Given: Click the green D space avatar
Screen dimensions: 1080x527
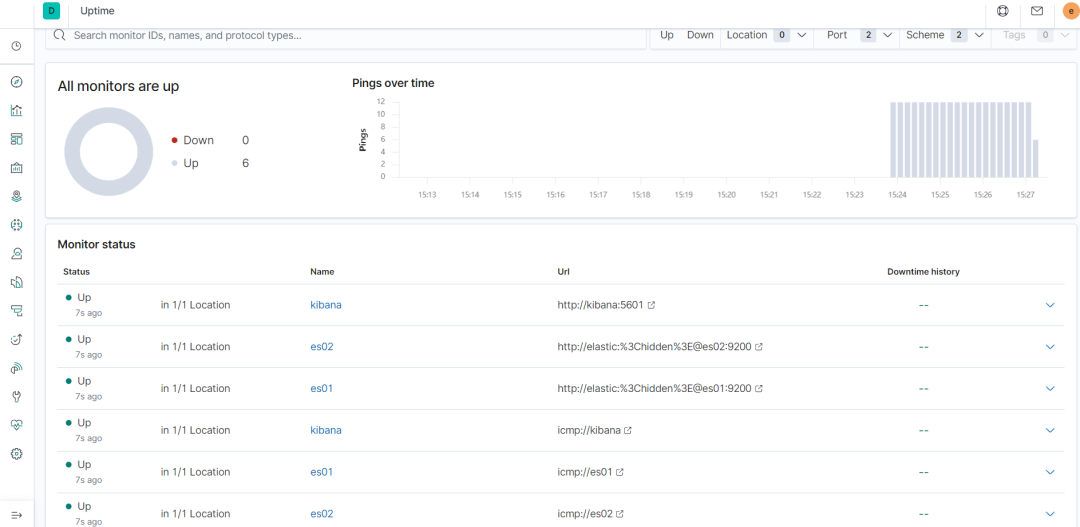Looking at the screenshot, I should 52,11.
